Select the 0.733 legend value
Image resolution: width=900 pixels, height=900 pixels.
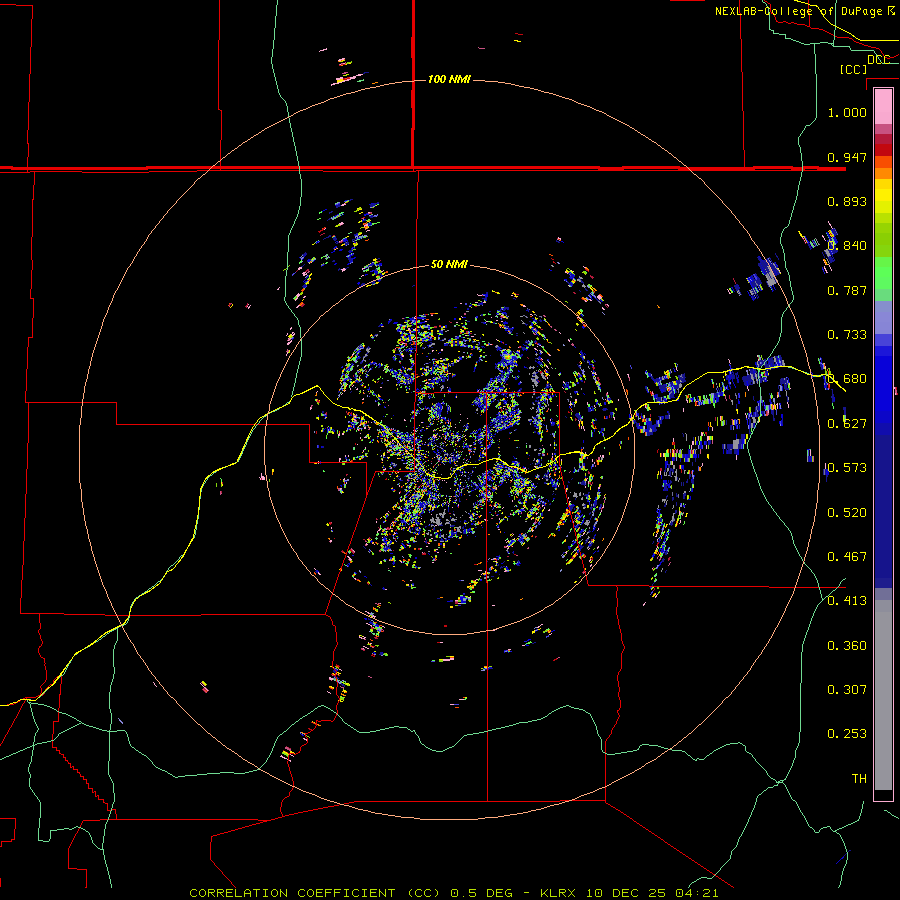click(x=847, y=335)
